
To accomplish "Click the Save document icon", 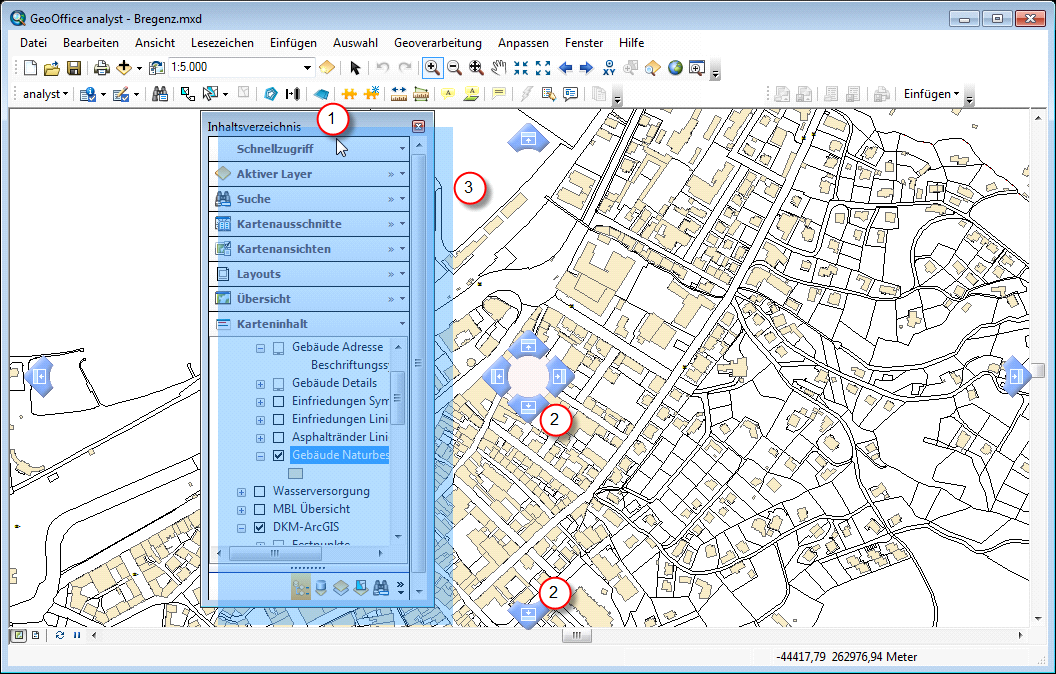I will pyautogui.click(x=74, y=68).
